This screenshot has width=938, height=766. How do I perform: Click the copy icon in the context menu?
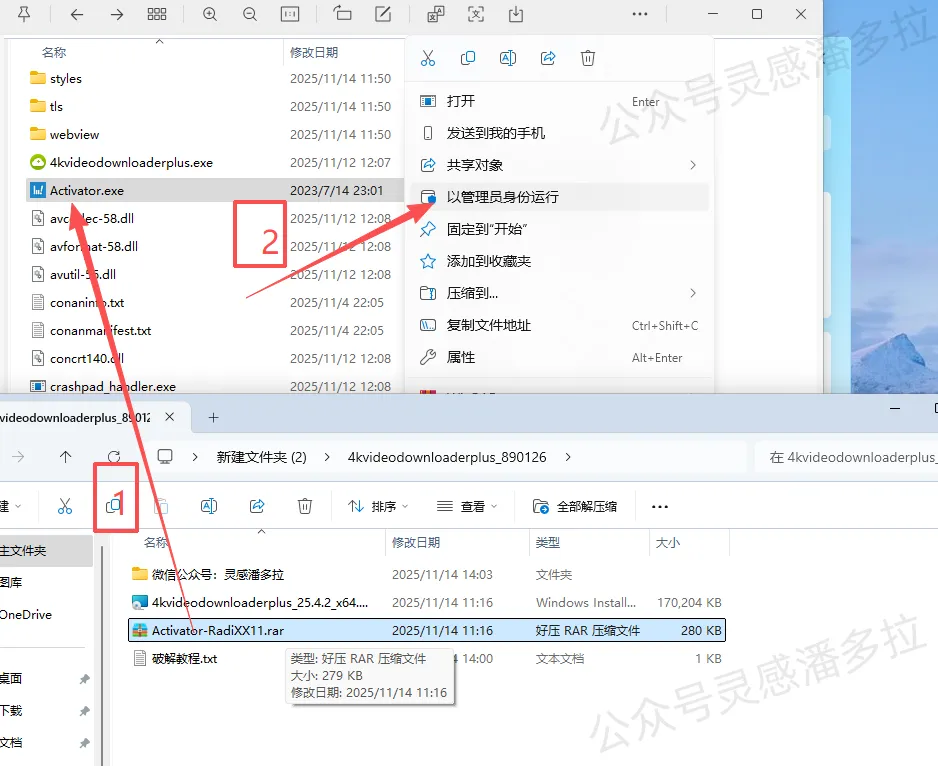click(x=468, y=58)
